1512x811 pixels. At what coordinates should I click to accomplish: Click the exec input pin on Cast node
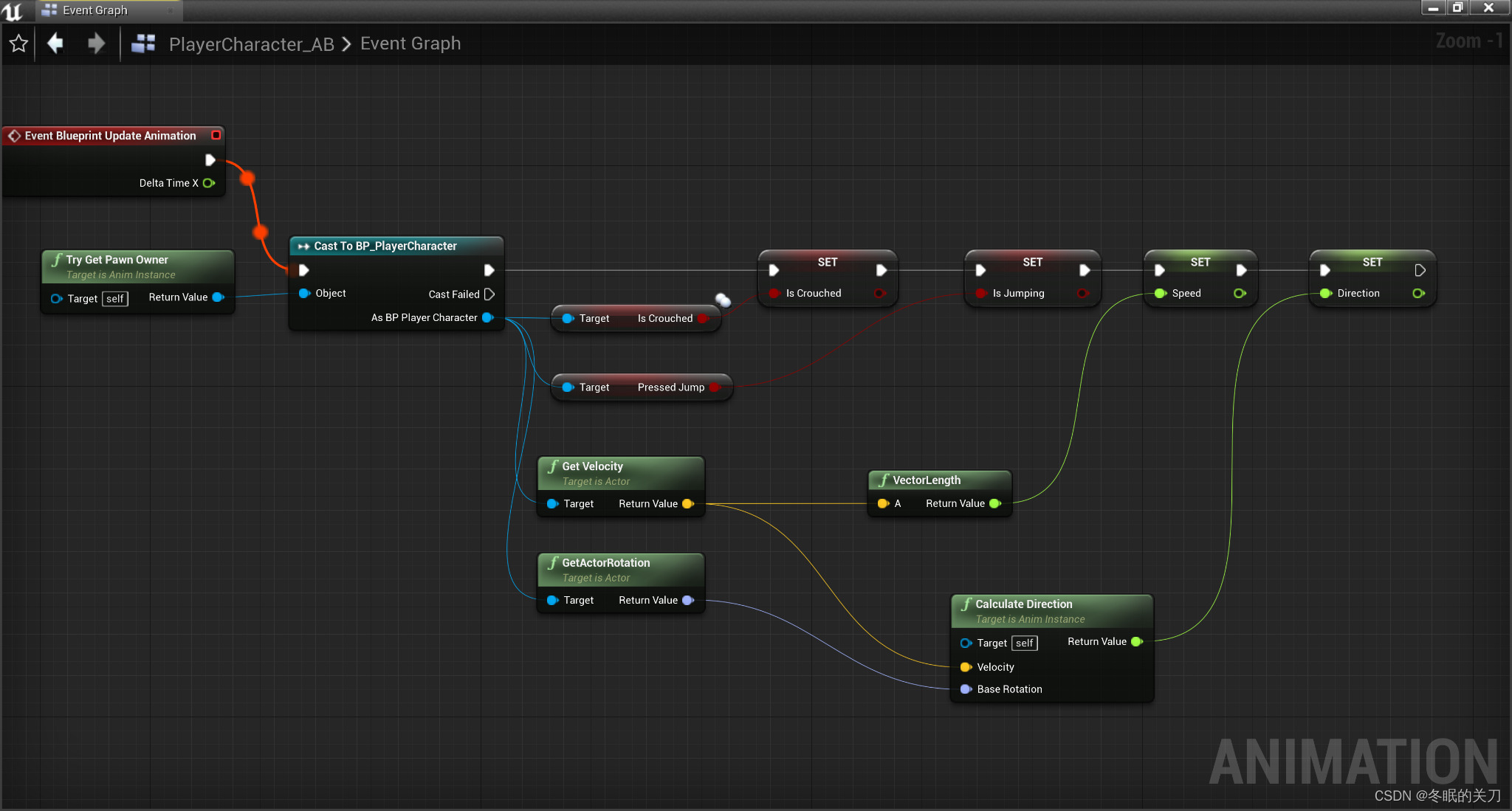304,270
